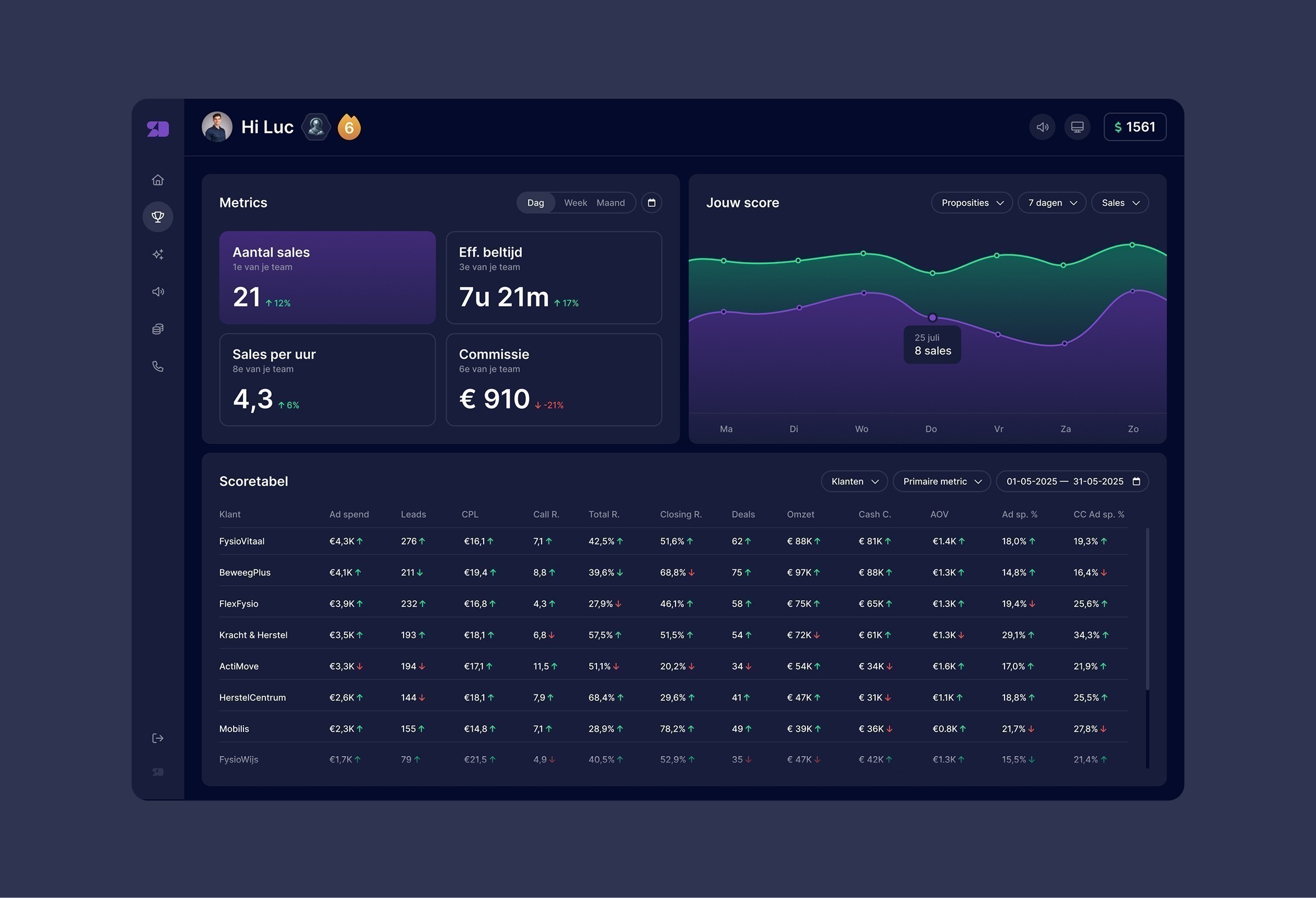1316x898 pixels.
Task: Open the phone calls sidebar icon
Action: coord(158,366)
